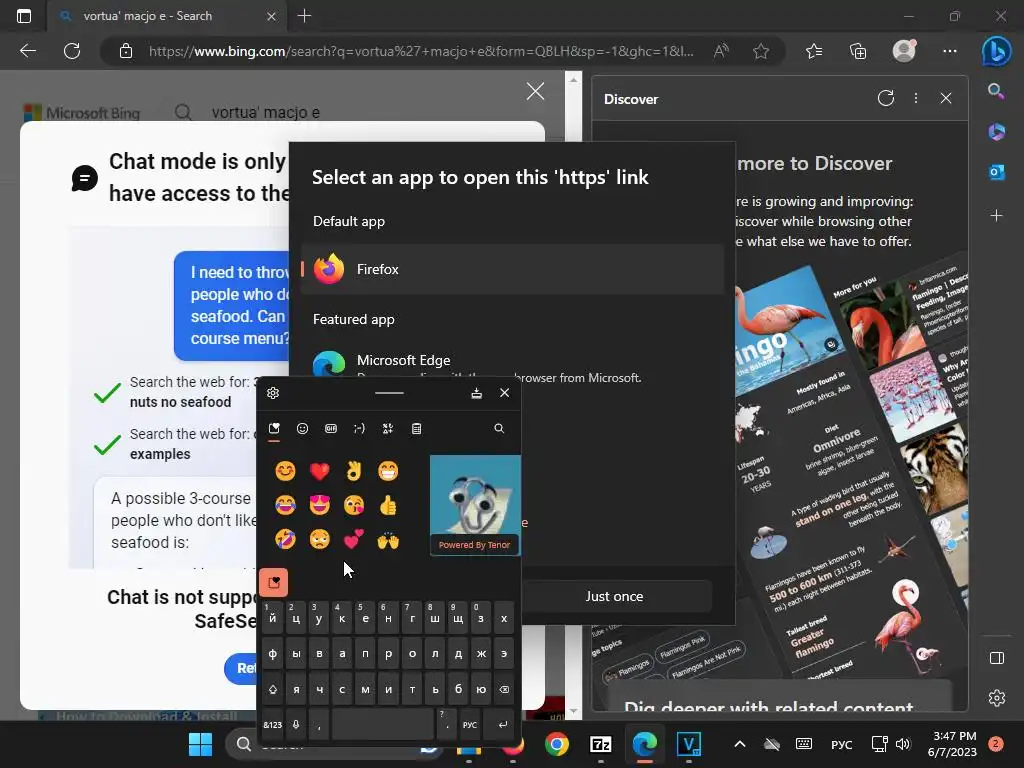Open Microsoft 365 sidebar icon
The image size is (1024, 768).
[996, 131]
